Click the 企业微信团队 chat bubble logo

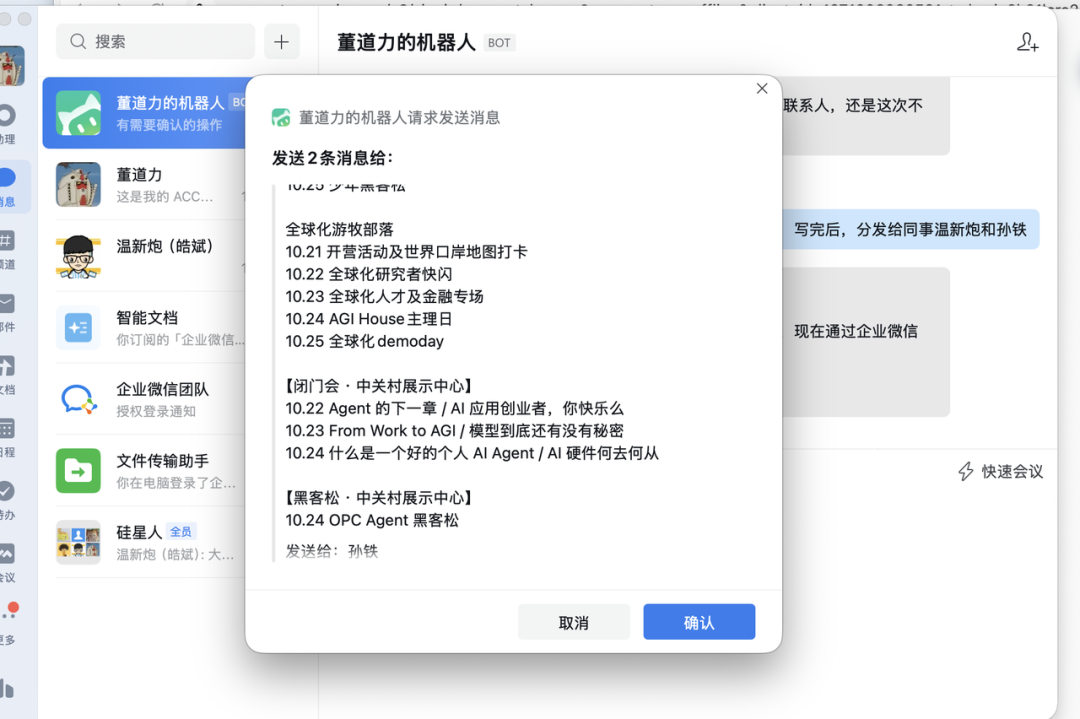(x=79, y=399)
